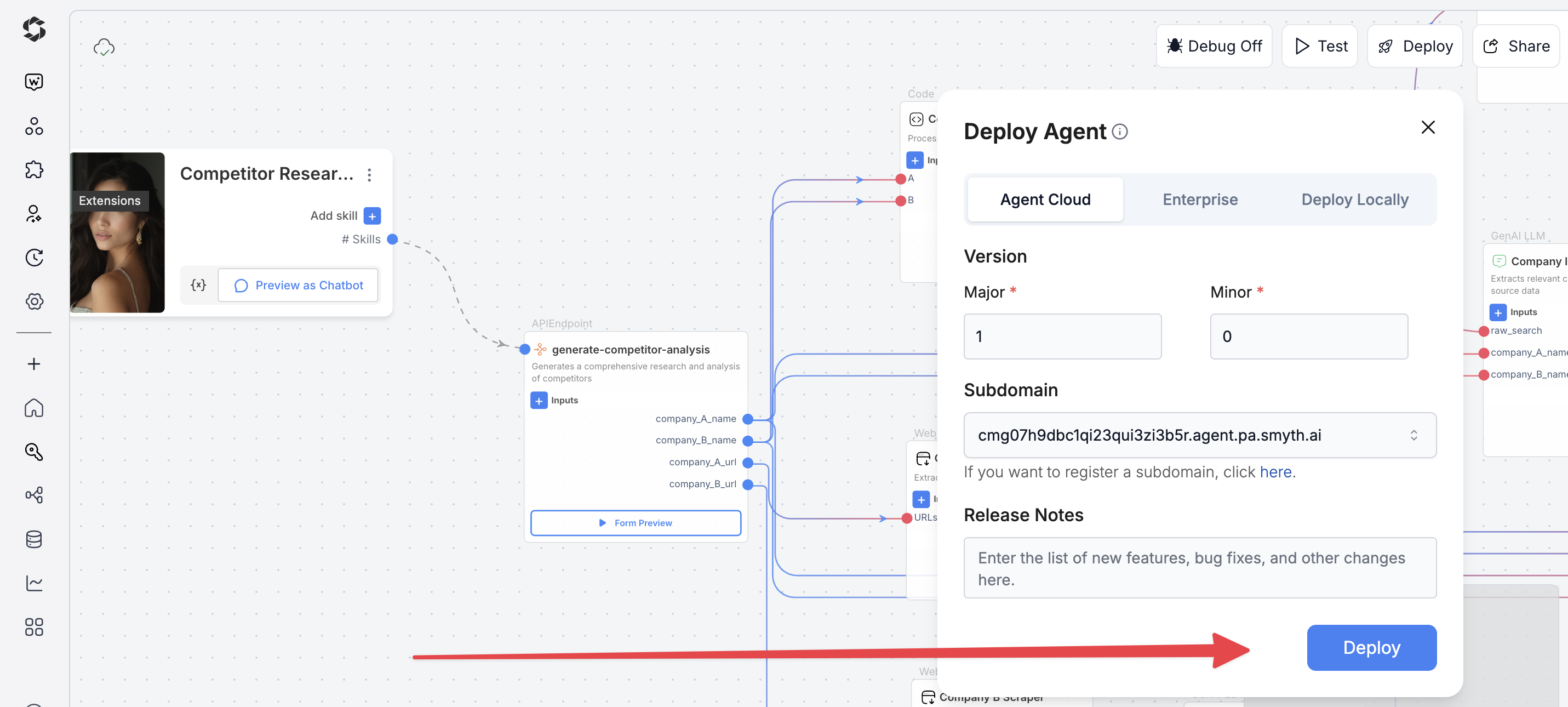Image resolution: width=1568 pixels, height=707 pixels.
Task: Click the variables curly-brace icon
Action: [198, 285]
